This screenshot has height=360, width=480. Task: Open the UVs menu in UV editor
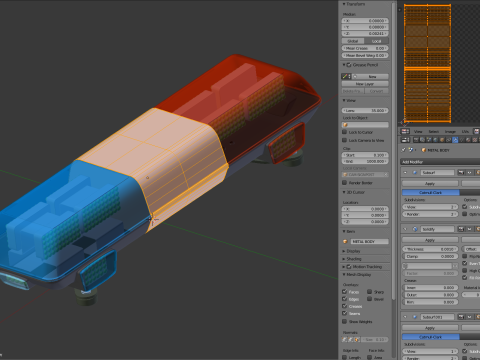point(465,131)
